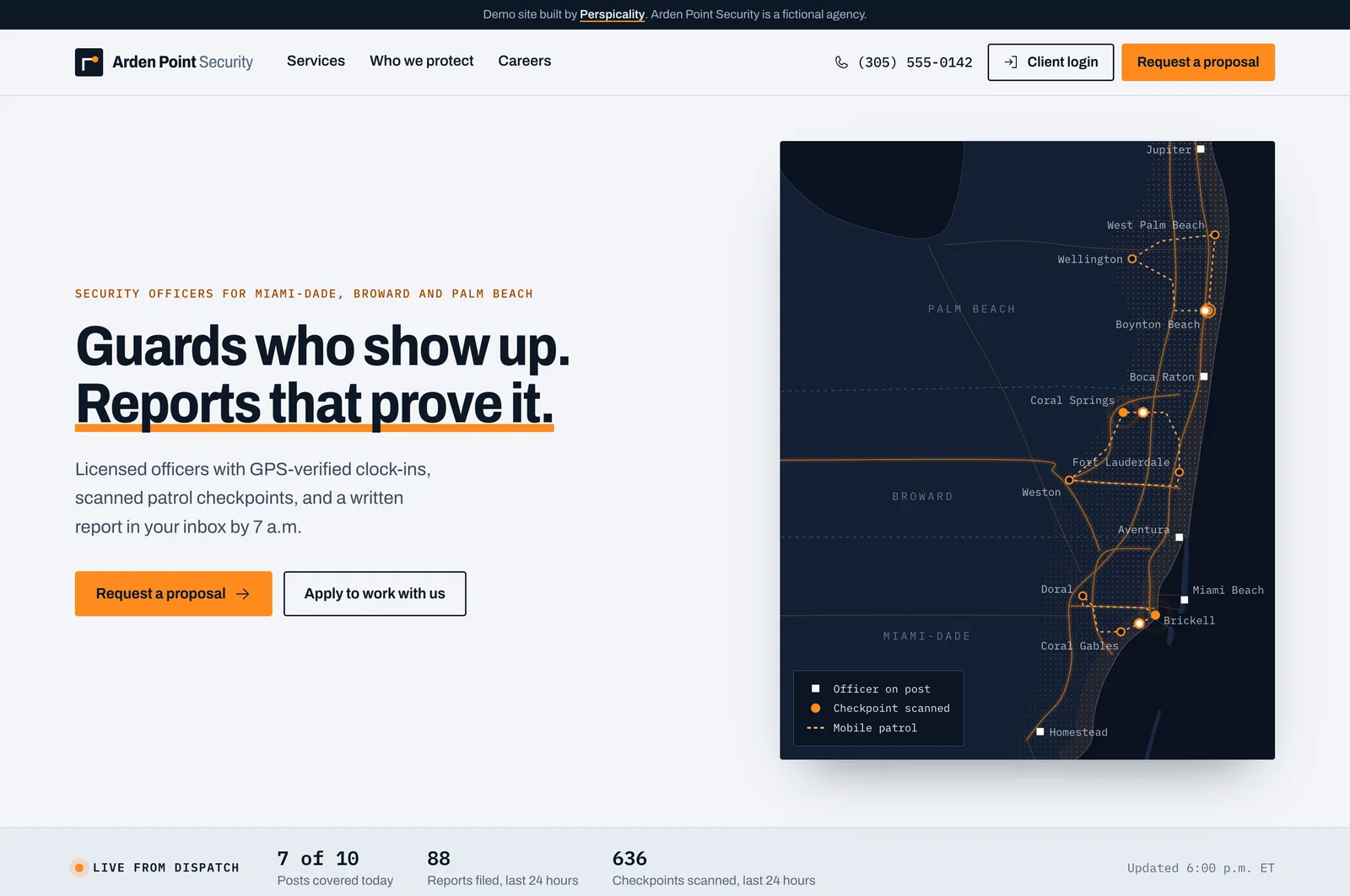
Task: Go to the Careers nav item
Action: [x=525, y=61]
